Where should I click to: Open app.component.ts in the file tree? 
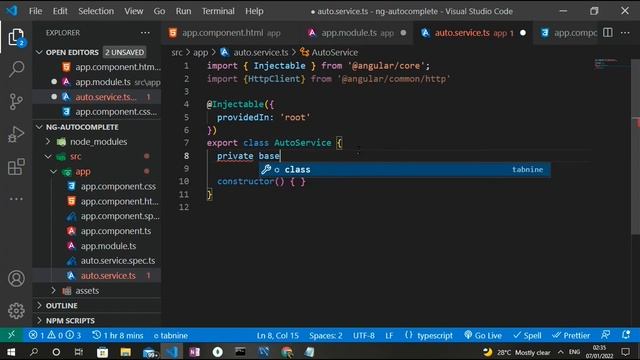point(116,231)
